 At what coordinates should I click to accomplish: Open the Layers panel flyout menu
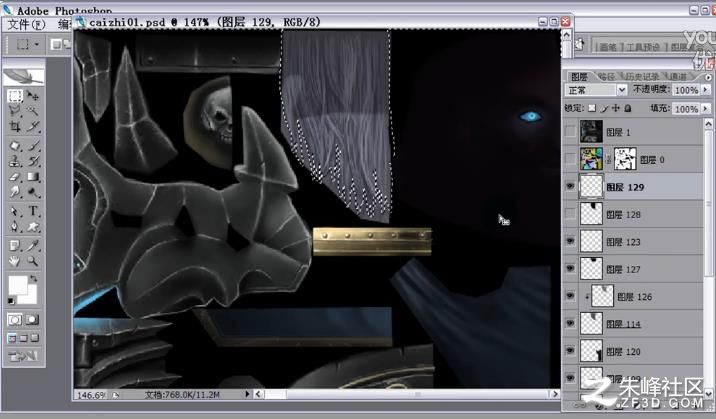tap(708, 77)
